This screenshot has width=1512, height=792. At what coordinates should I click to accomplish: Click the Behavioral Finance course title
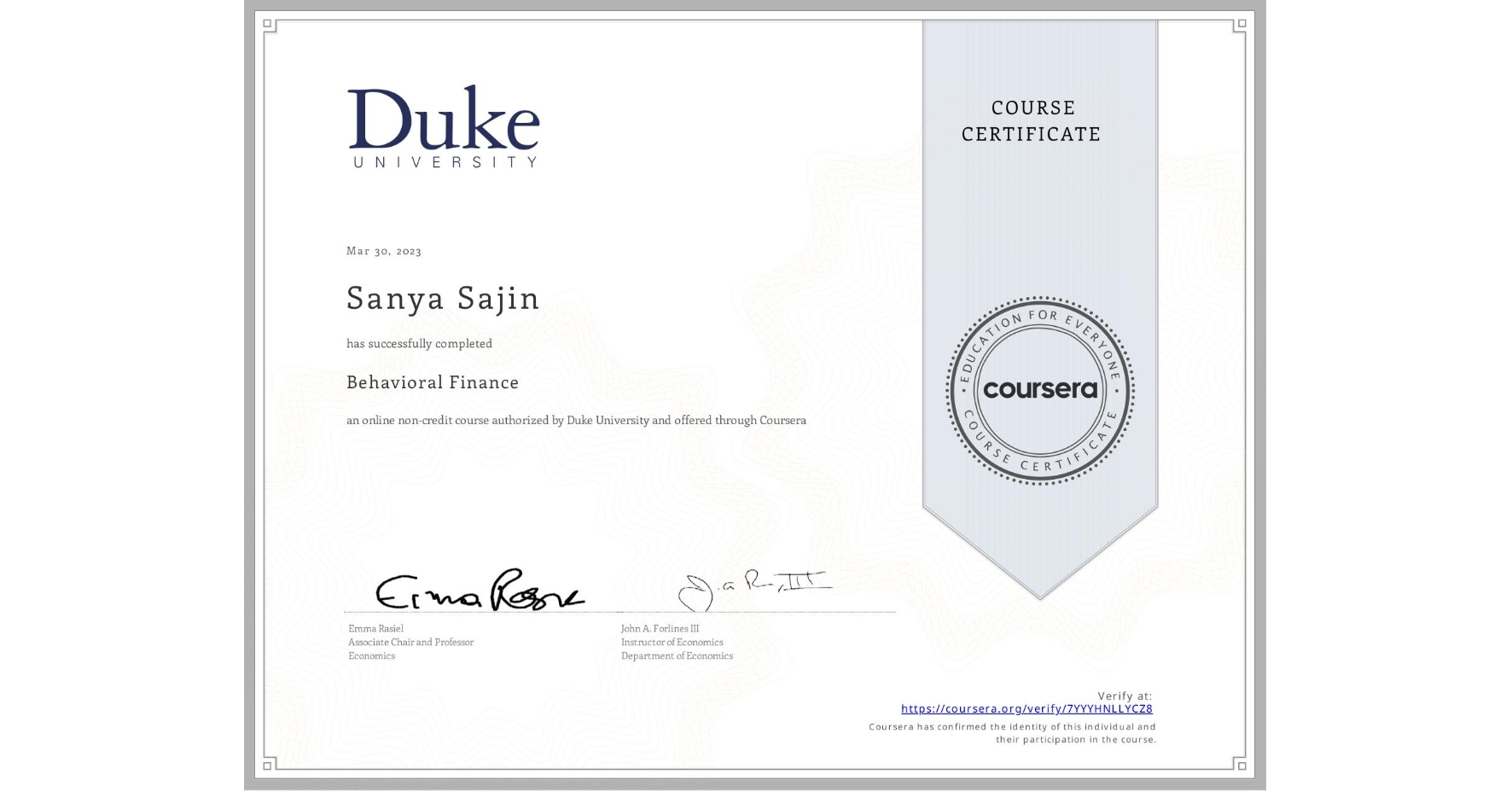click(432, 382)
